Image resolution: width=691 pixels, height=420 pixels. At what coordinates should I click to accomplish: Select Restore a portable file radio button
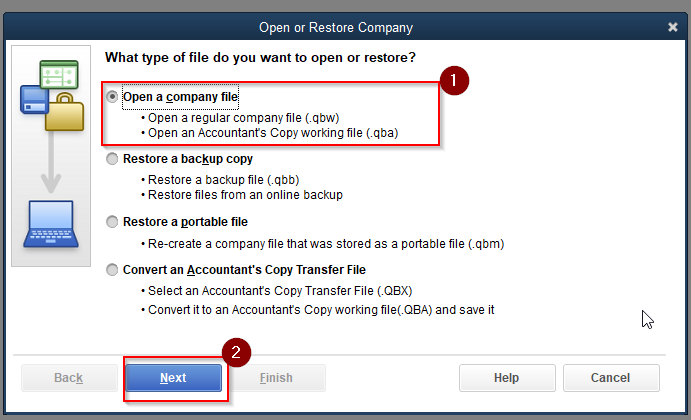coord(112,221)
